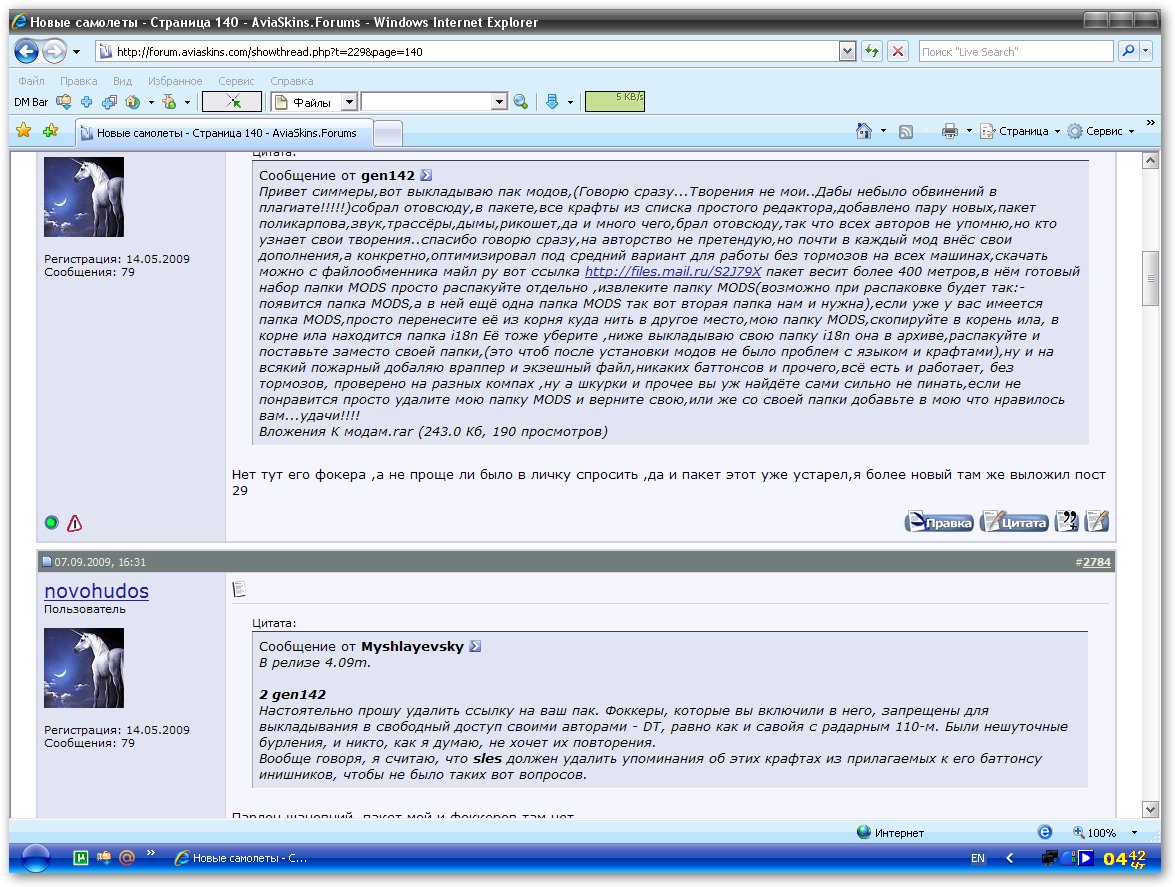Click the RSS feeds icon
The image size is (1175, 887).
pos(906,131)
